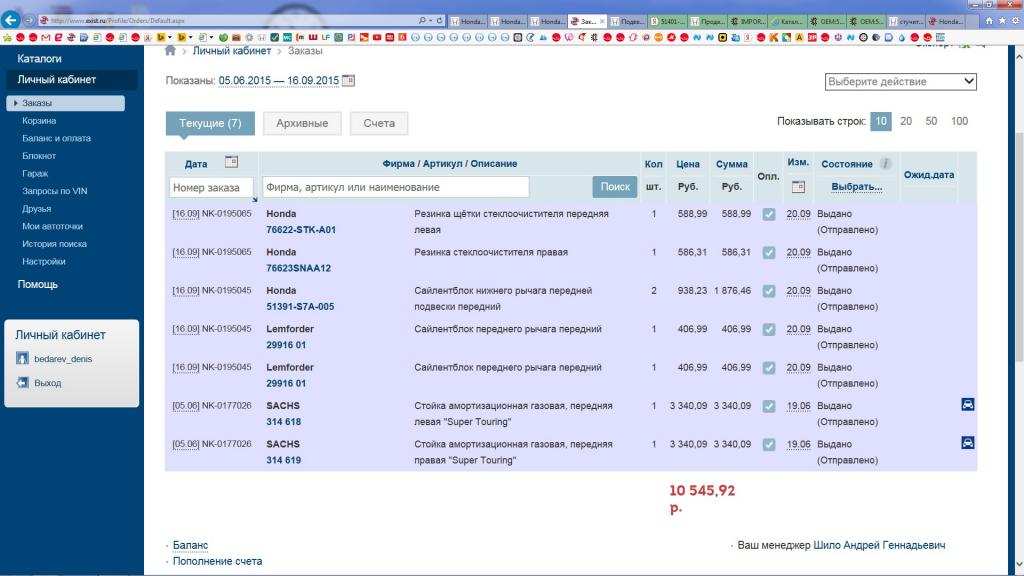
Task: Toggle paid checkbox for Honda 76622-STK-A01
Action: (768, 215)
